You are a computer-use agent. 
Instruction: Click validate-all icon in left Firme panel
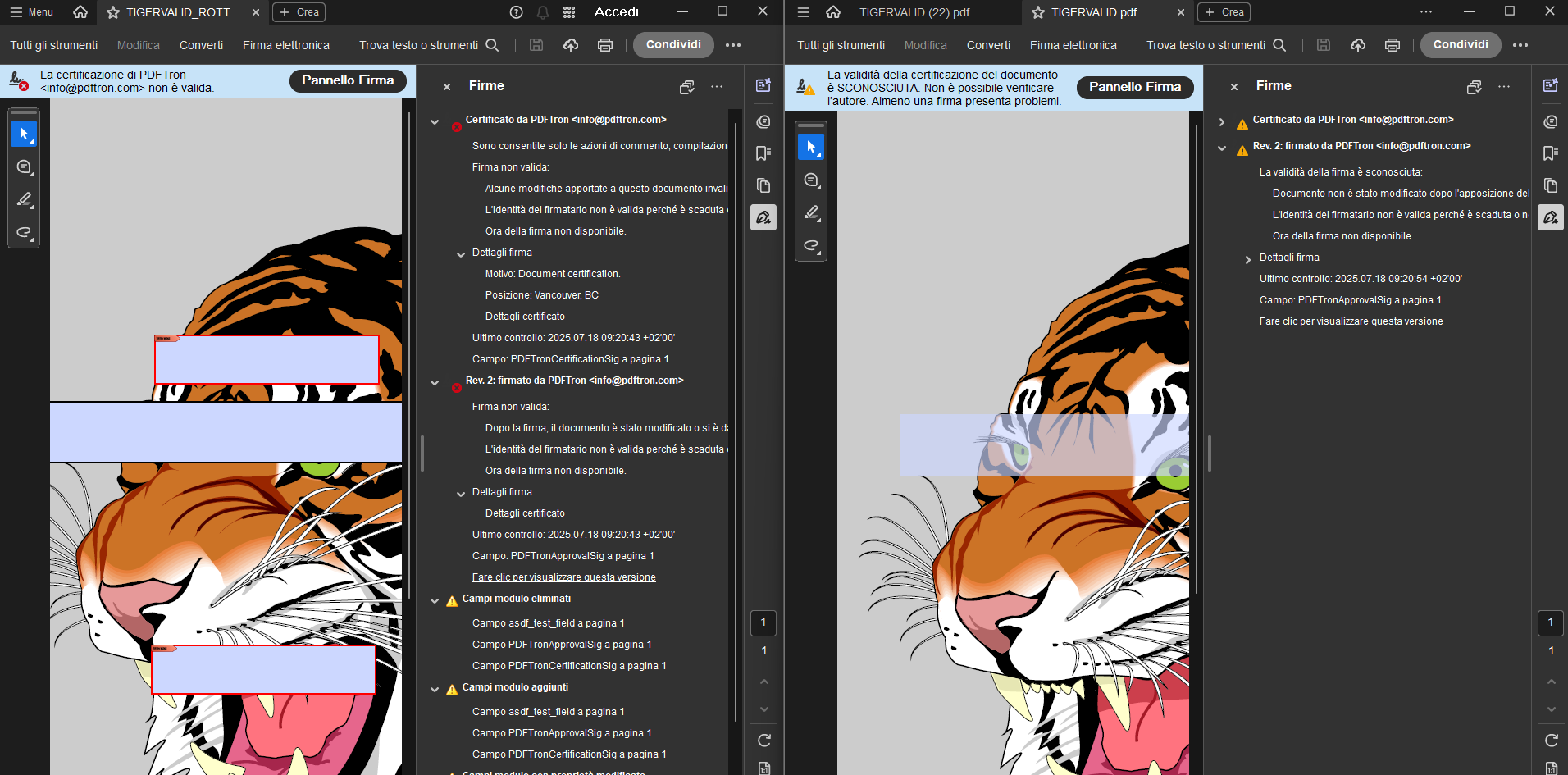click(x=687, y=86)
